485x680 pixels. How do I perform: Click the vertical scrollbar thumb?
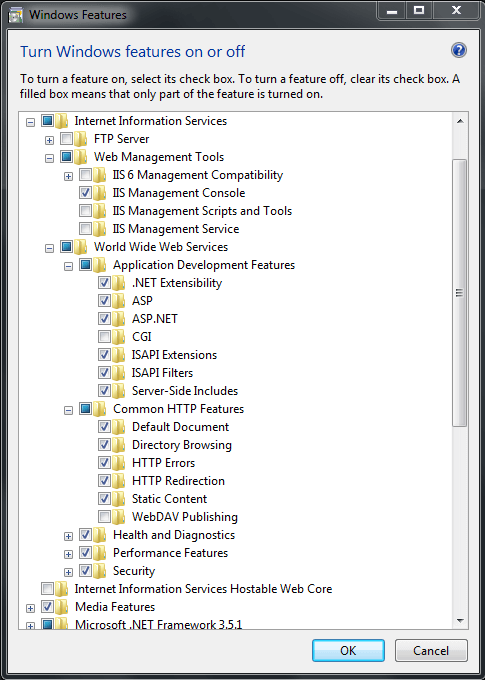[459, 293]
